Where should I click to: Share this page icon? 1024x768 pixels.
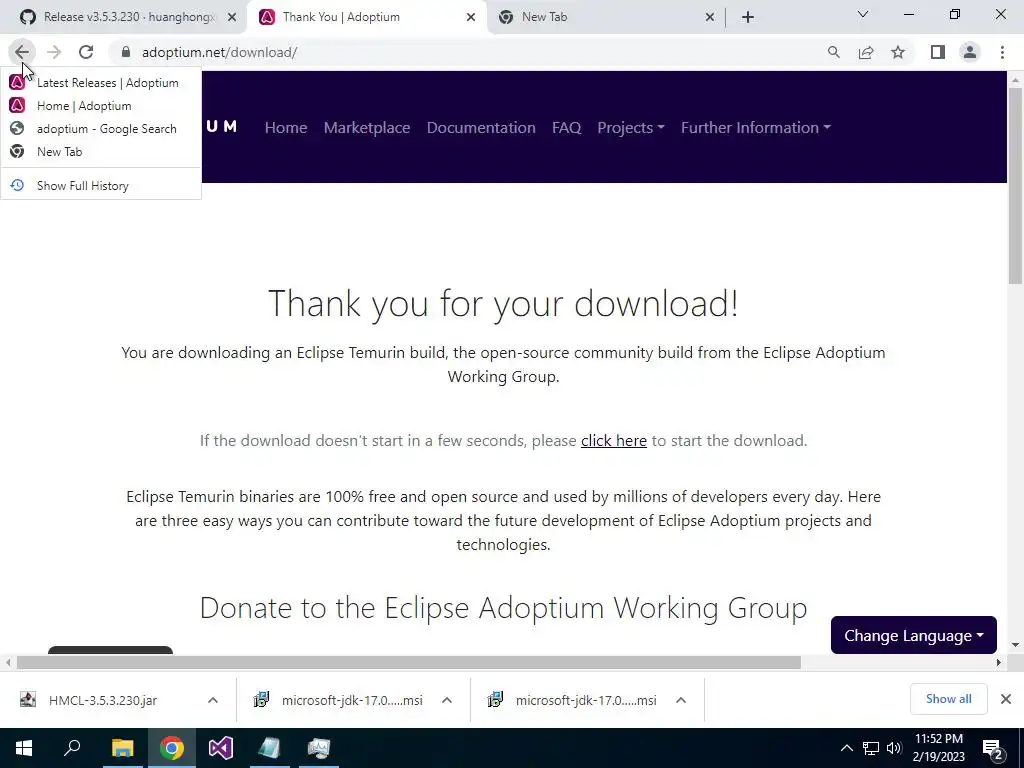(x=866, y=52)
